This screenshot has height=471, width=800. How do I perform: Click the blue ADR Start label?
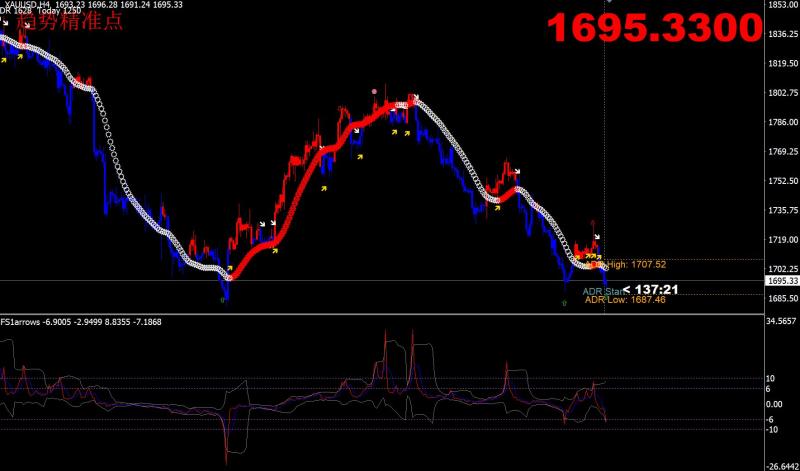(604, 291)
